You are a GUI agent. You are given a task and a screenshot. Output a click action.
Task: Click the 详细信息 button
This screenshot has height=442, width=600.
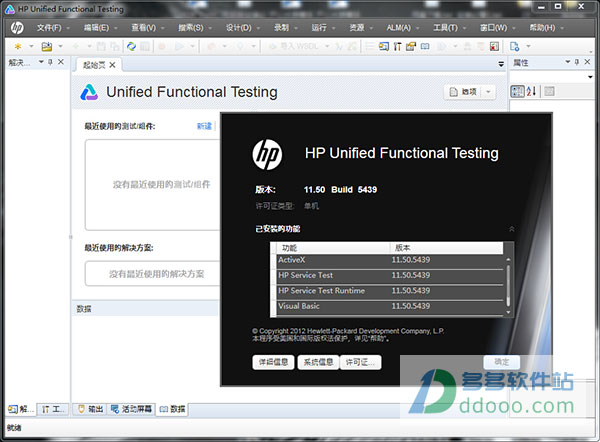(273, 362)
